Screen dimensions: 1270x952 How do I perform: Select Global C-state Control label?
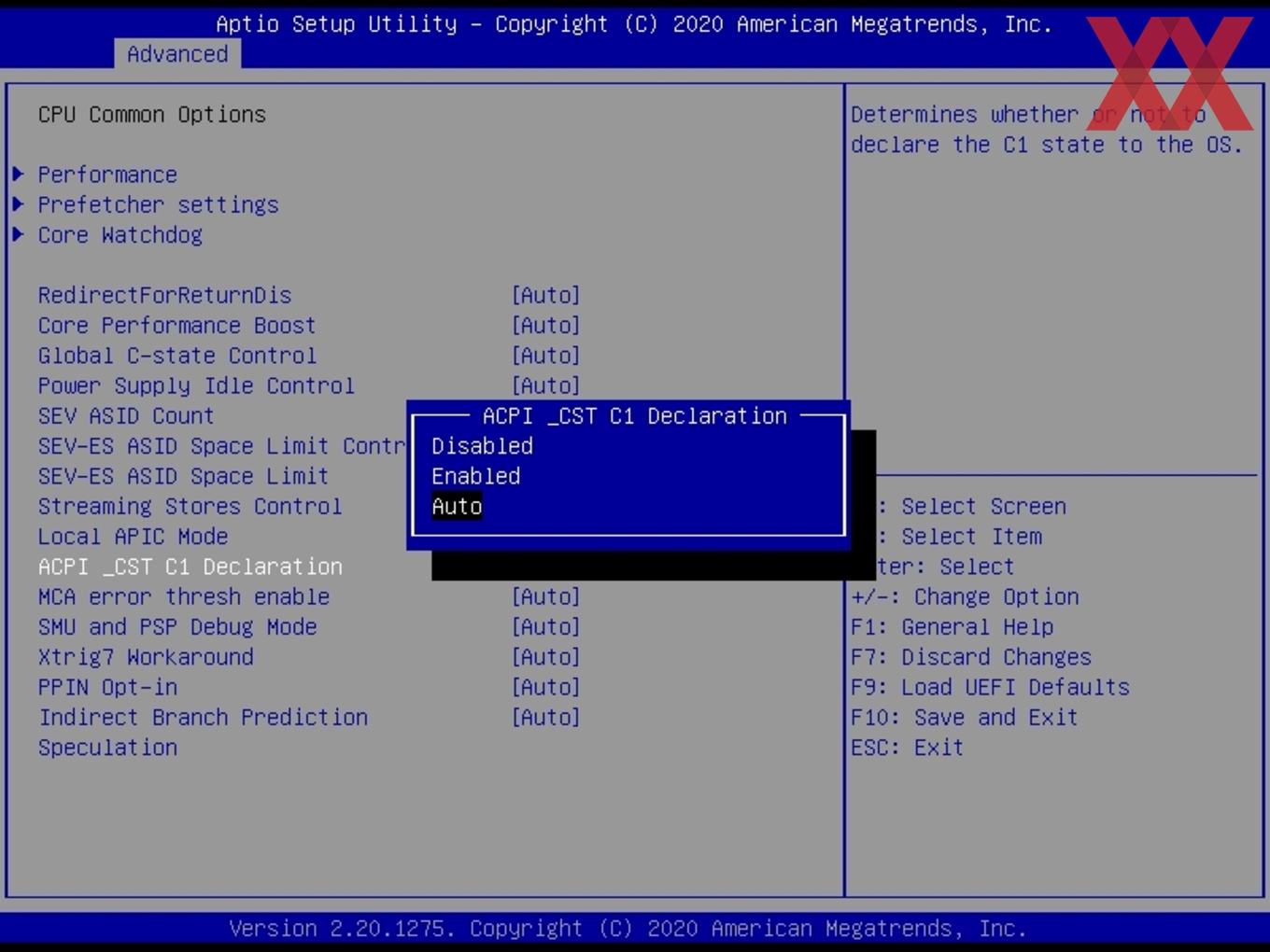(x=176, y=356)
